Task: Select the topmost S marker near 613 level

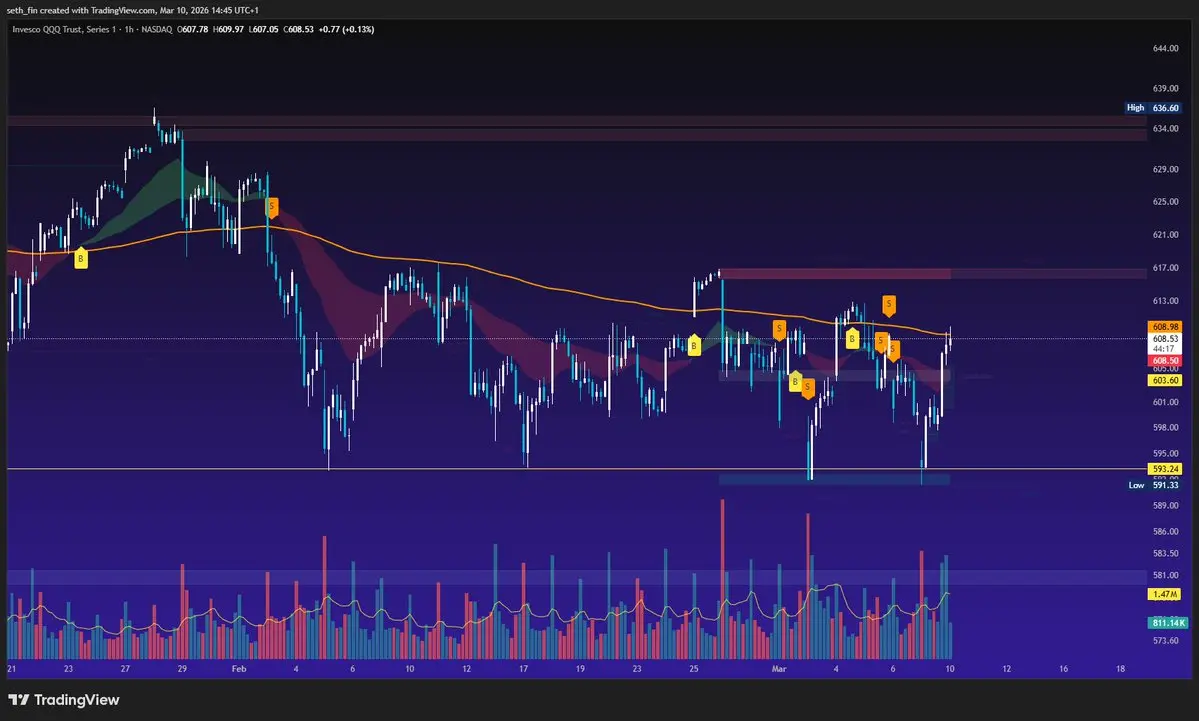Action: click(888, 305)
